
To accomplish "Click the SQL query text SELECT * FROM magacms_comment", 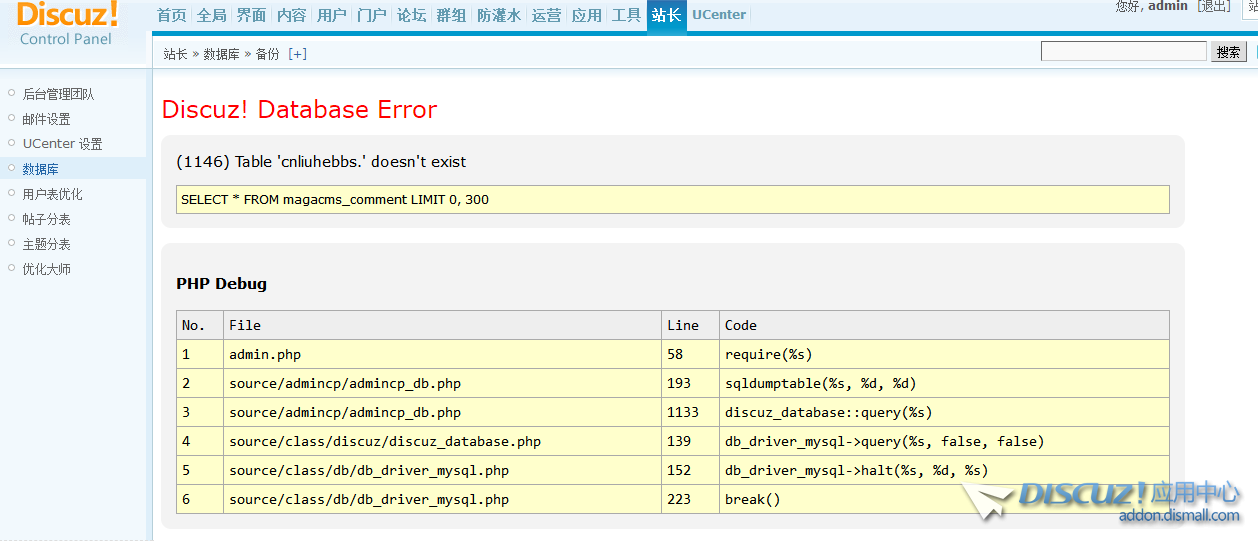I will tap(335, 199).
